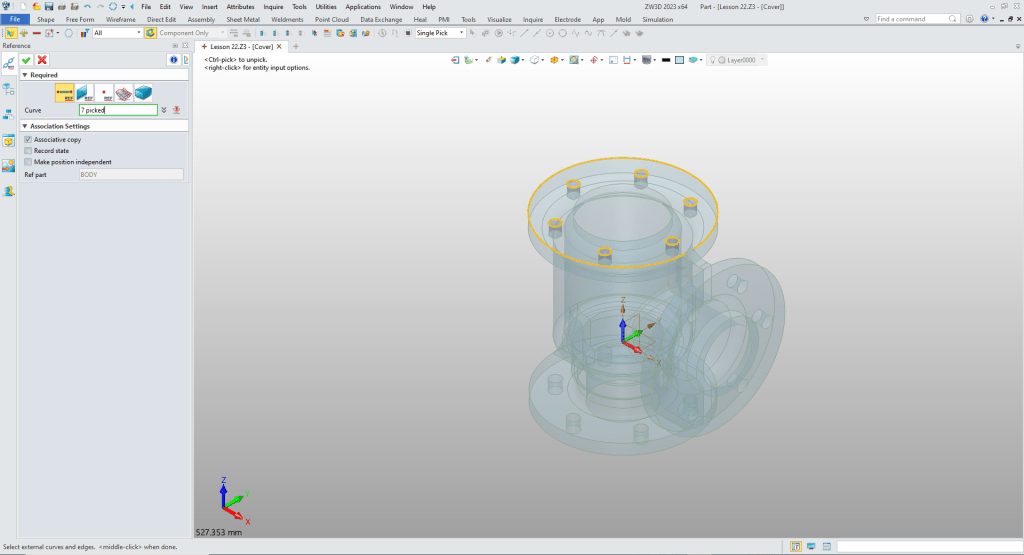Click the blue File button
1024x555 pixels.
[15, 19]
